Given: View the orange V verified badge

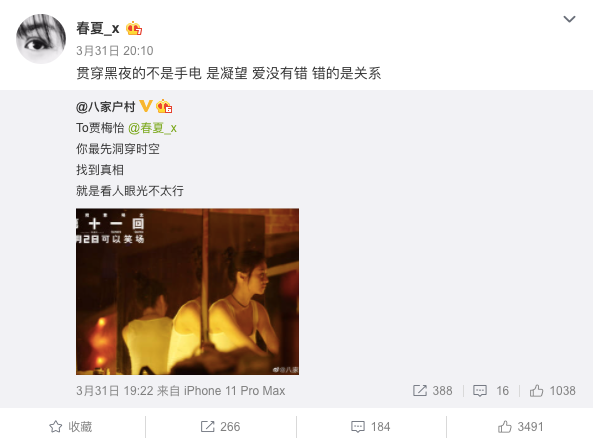Looking at the screenshot, I should coord(146,106).
